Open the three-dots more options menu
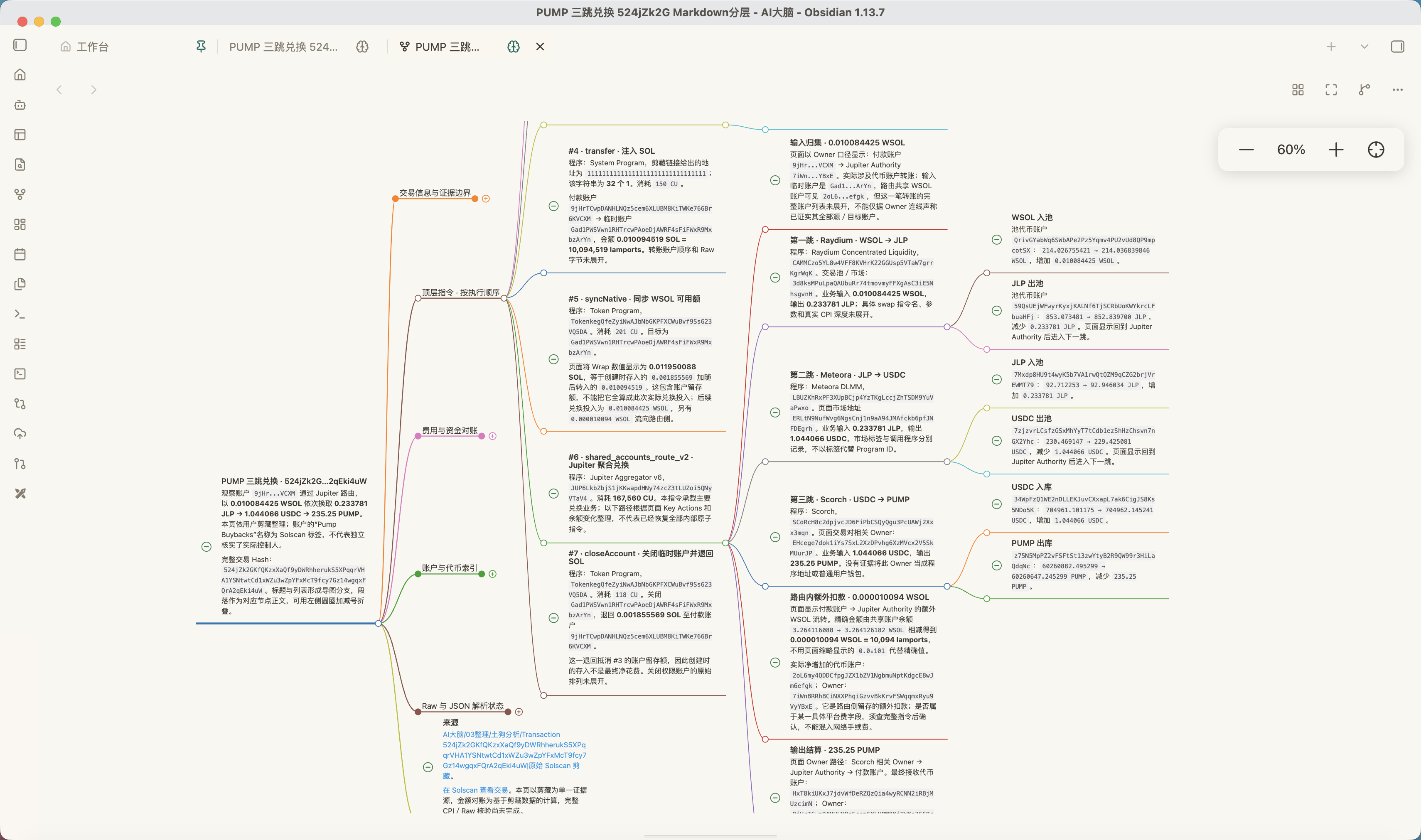Screen dimensions: 1421x840 [x=1397, y=89]
